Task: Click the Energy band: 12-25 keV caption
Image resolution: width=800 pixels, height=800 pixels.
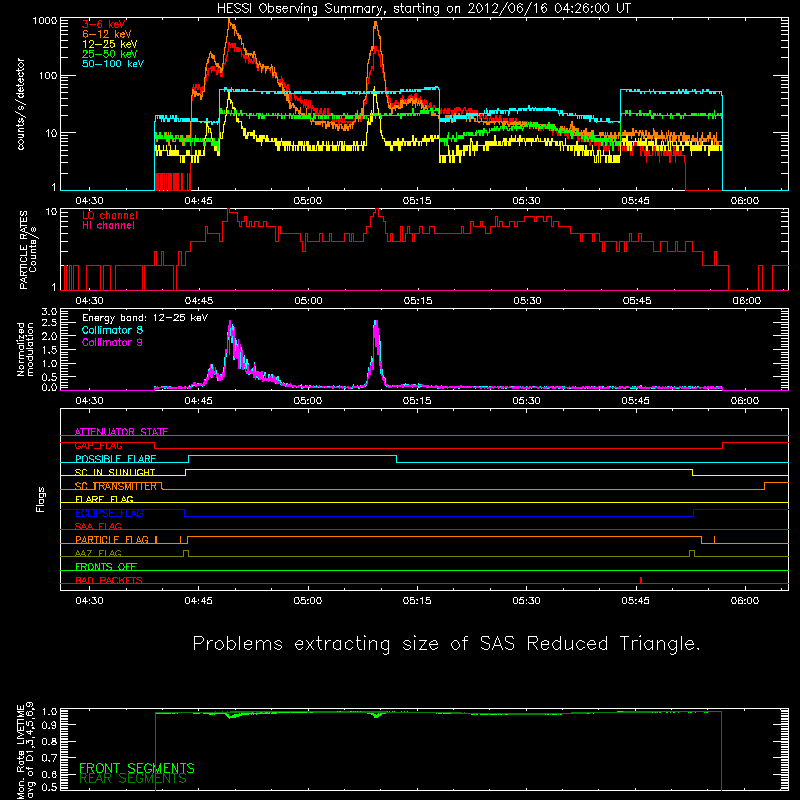Action: tap(145, 318)
